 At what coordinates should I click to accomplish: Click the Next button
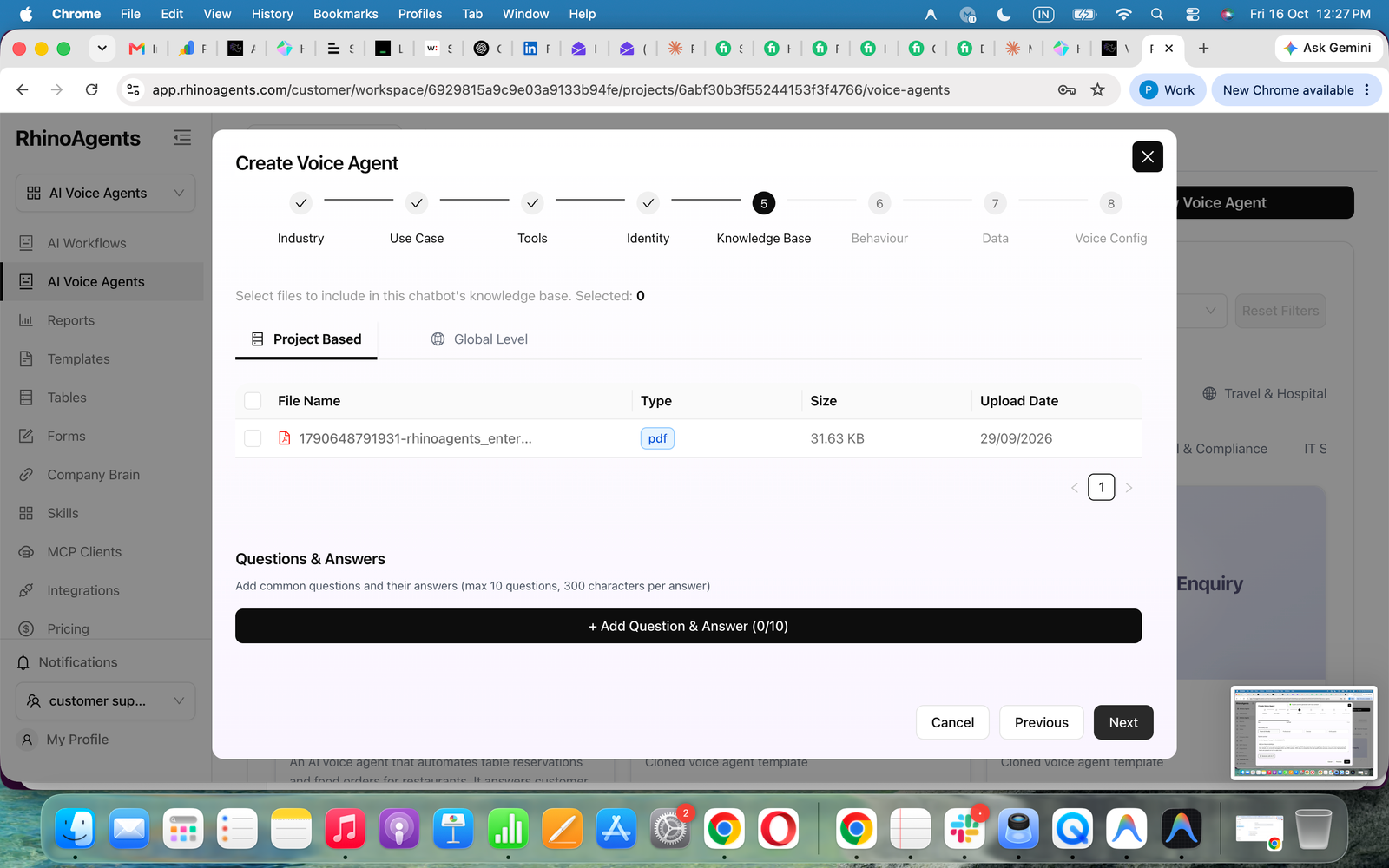click(1123, 722)
